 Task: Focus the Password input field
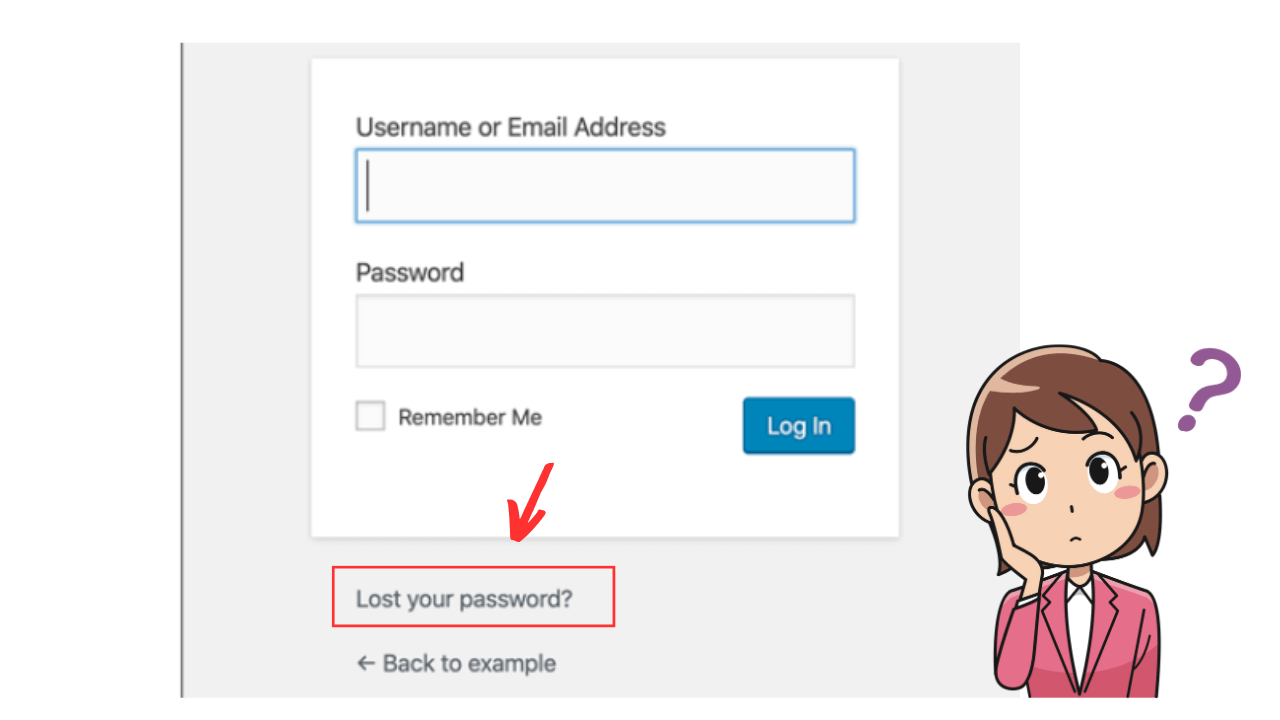click(604, 330)
